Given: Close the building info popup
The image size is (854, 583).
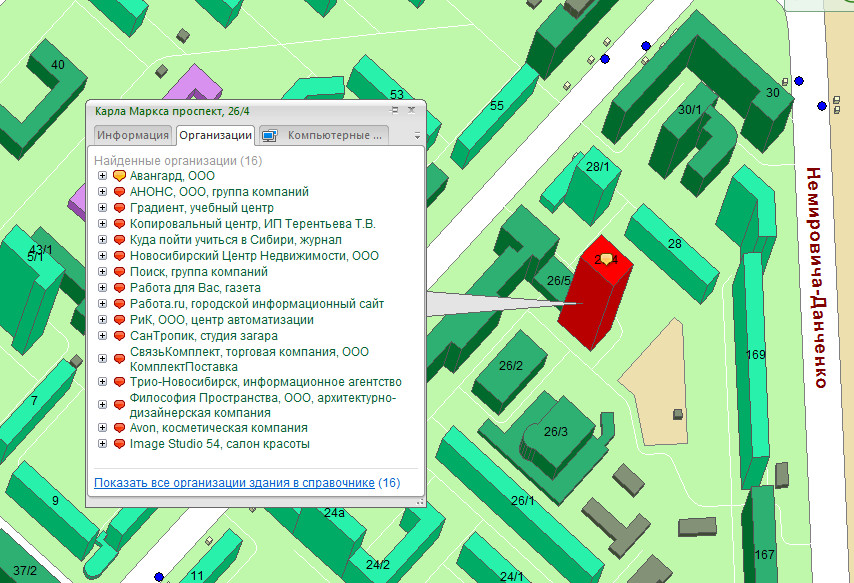Looking at the screenshot, I should [x=412, y=110].
